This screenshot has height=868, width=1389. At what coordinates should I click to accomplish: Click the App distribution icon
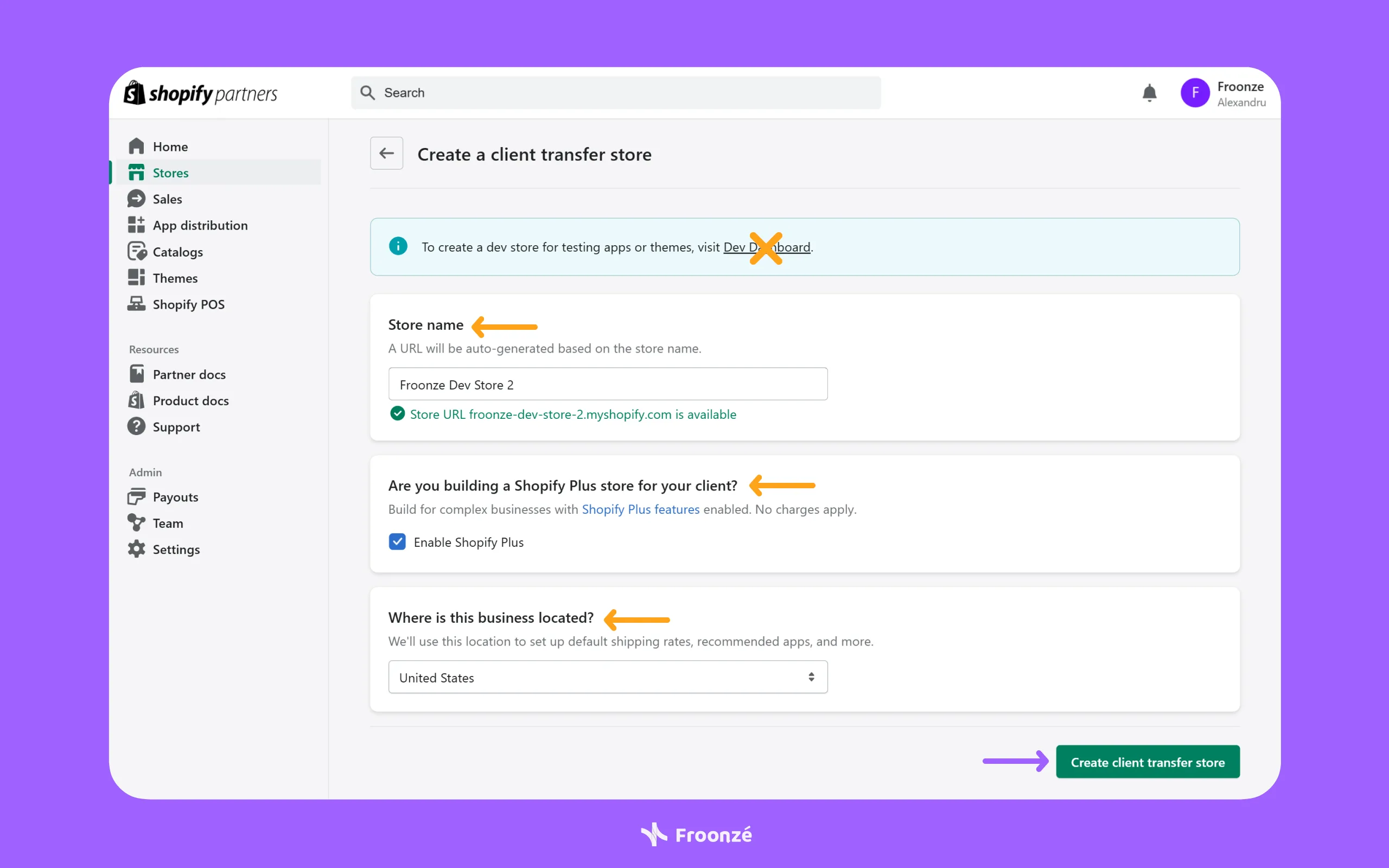[137, 225]
